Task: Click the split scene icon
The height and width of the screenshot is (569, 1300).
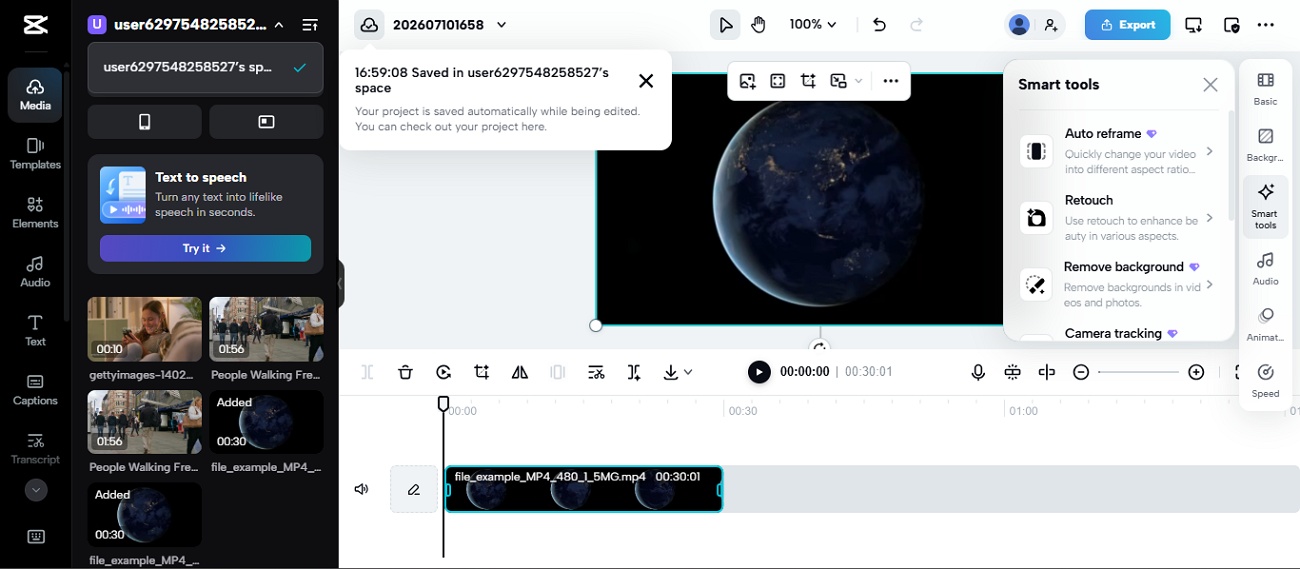Action: (634, 372)
